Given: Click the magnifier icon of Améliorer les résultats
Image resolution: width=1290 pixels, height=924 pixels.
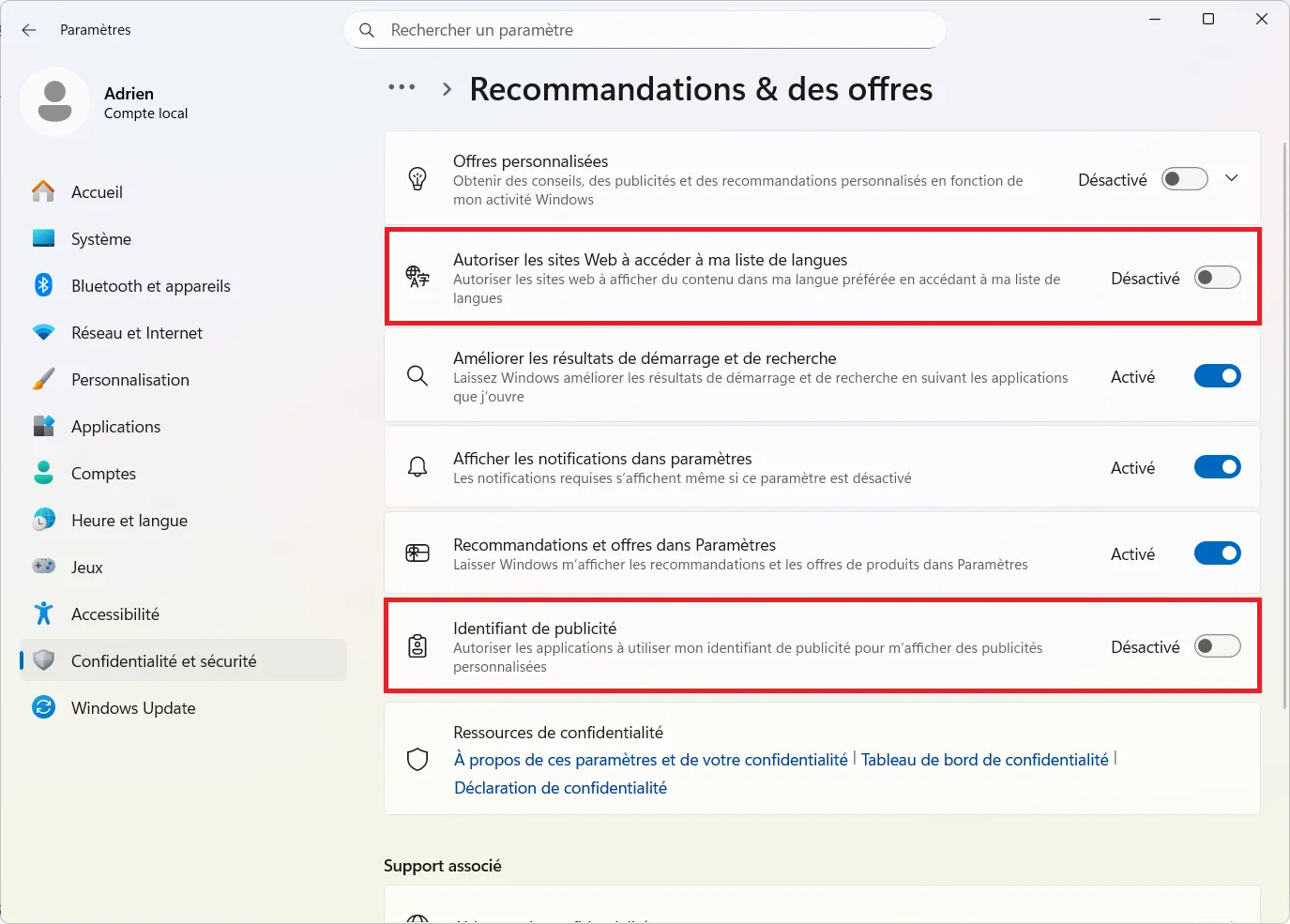Looking at the screenshot, I should pos(417,376).
